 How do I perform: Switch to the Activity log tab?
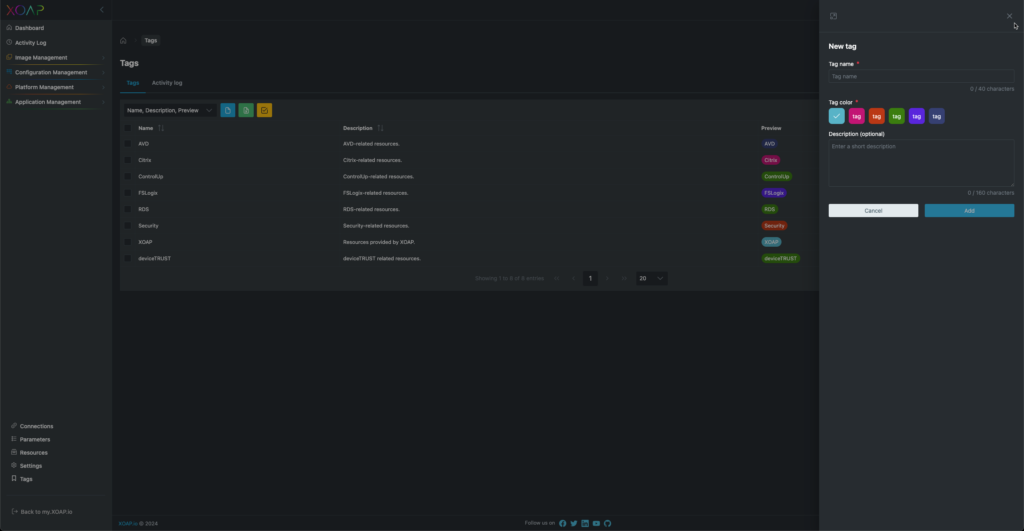pos(167,83)
